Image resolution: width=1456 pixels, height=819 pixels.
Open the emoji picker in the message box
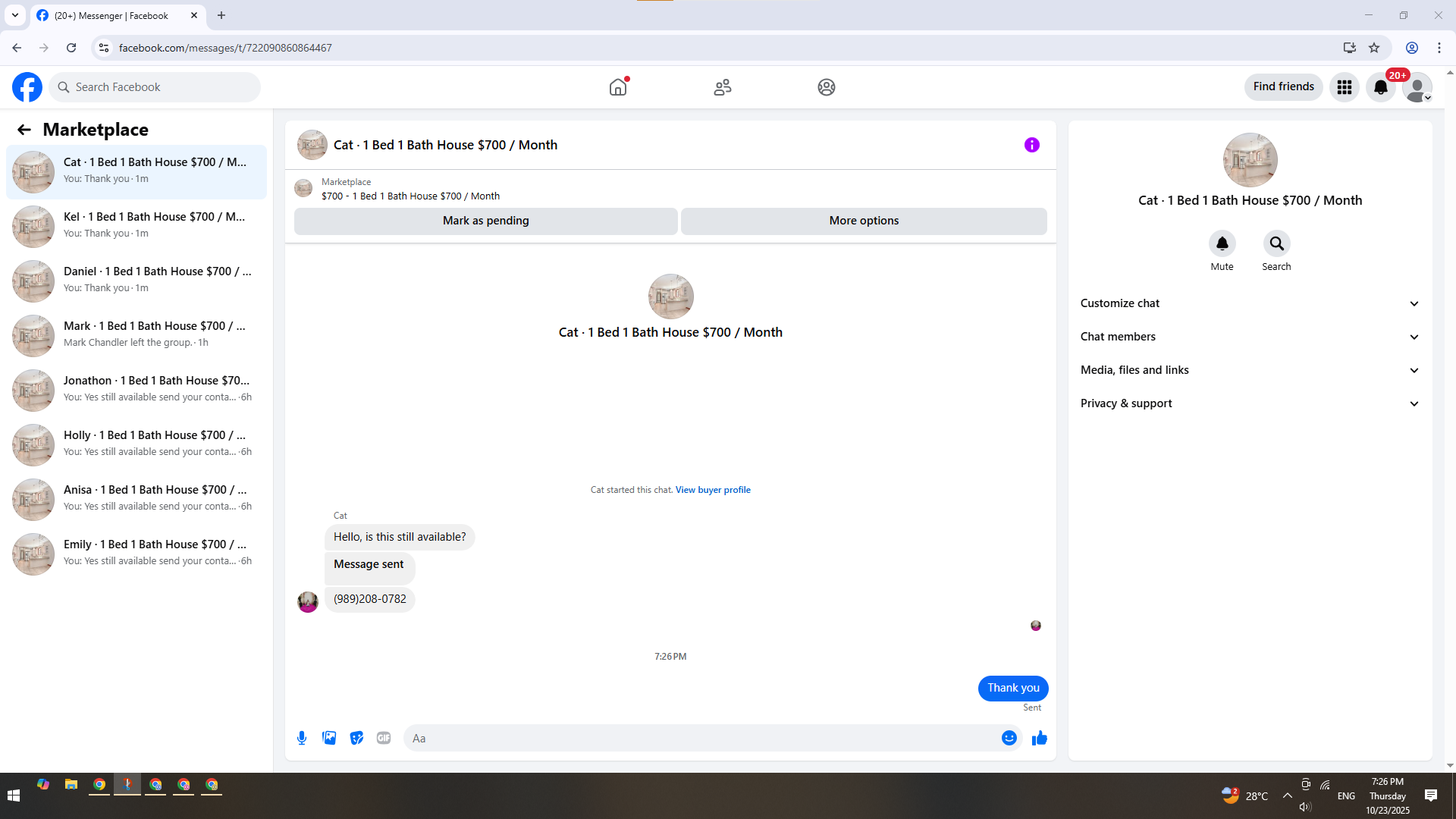tap(1009, 738)
